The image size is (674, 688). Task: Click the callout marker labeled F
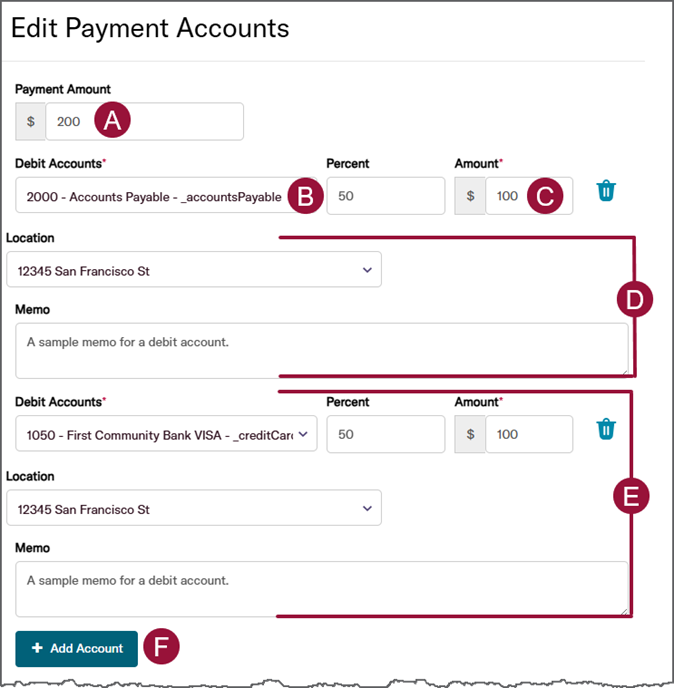pos(161,647)
